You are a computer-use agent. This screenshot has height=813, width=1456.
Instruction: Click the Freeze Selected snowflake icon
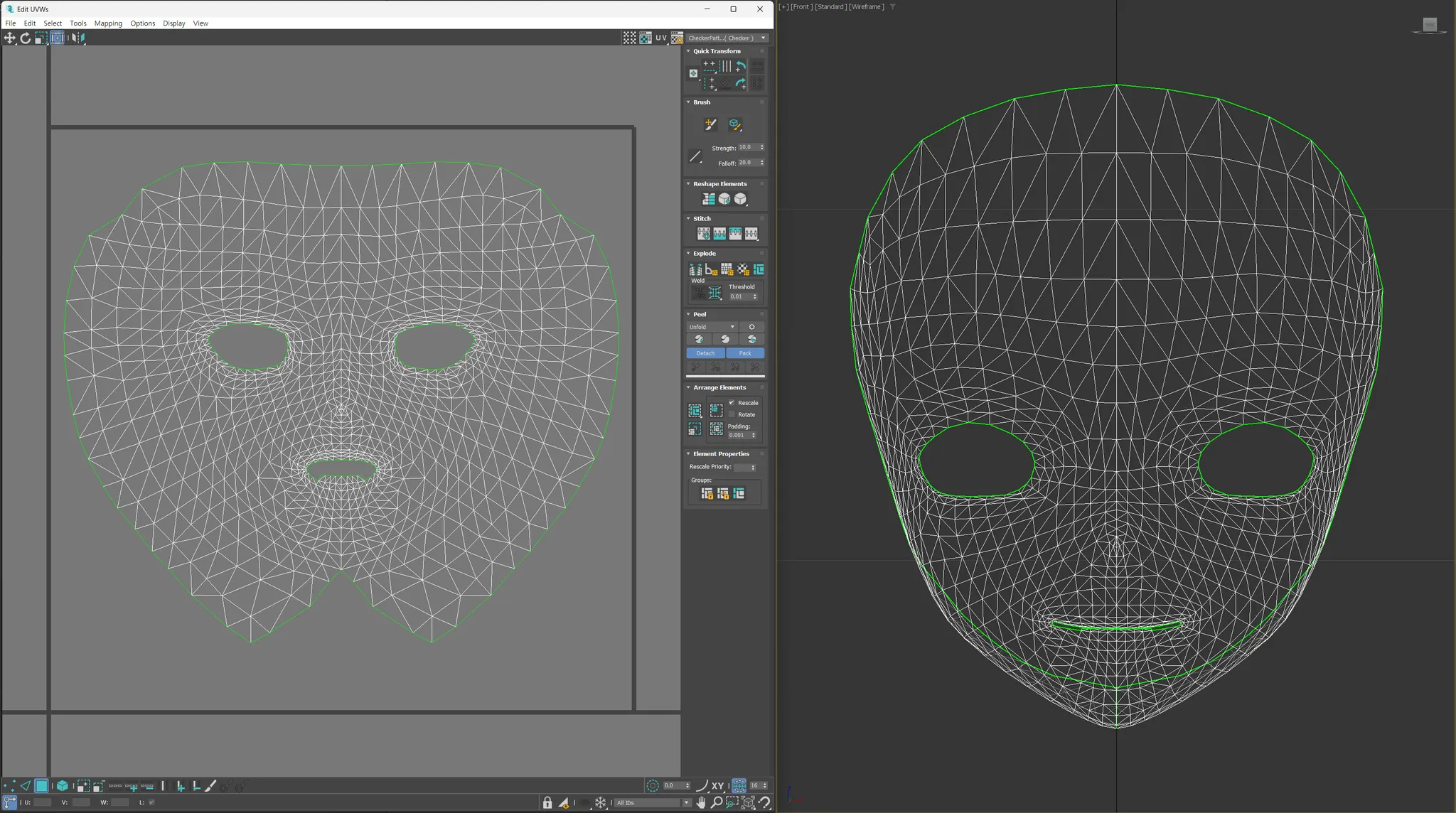601,802
